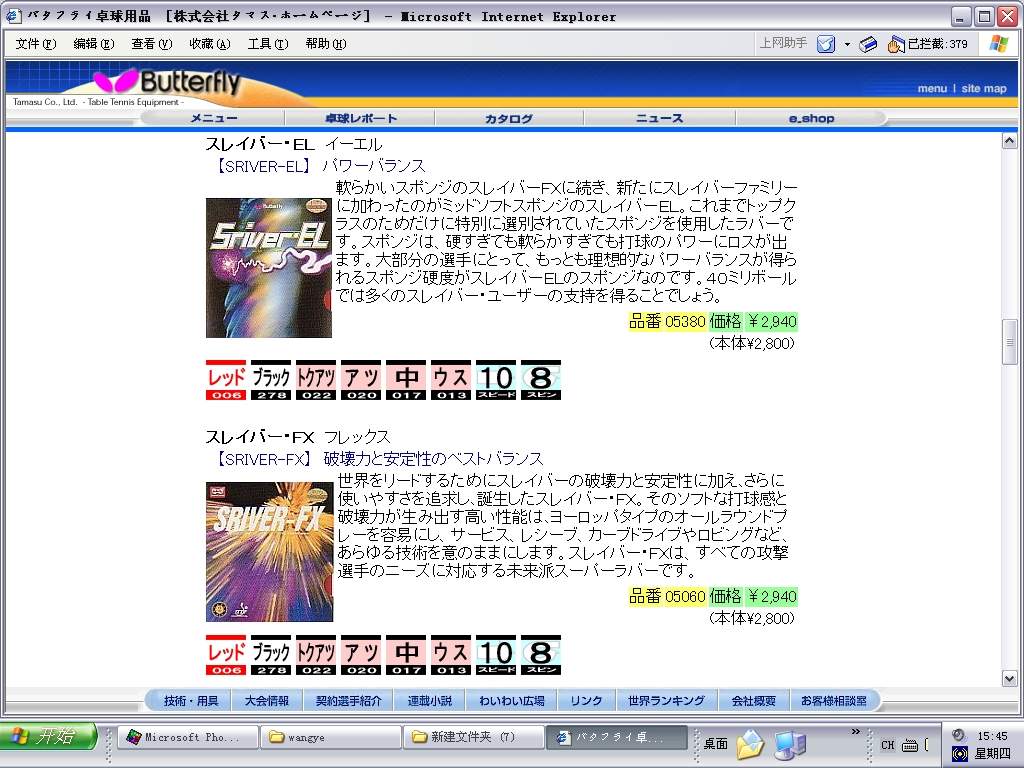Click アツ 020 icon under Sriver-EL
This screenshot has height=768, width=1024.
tap(361, 379)
